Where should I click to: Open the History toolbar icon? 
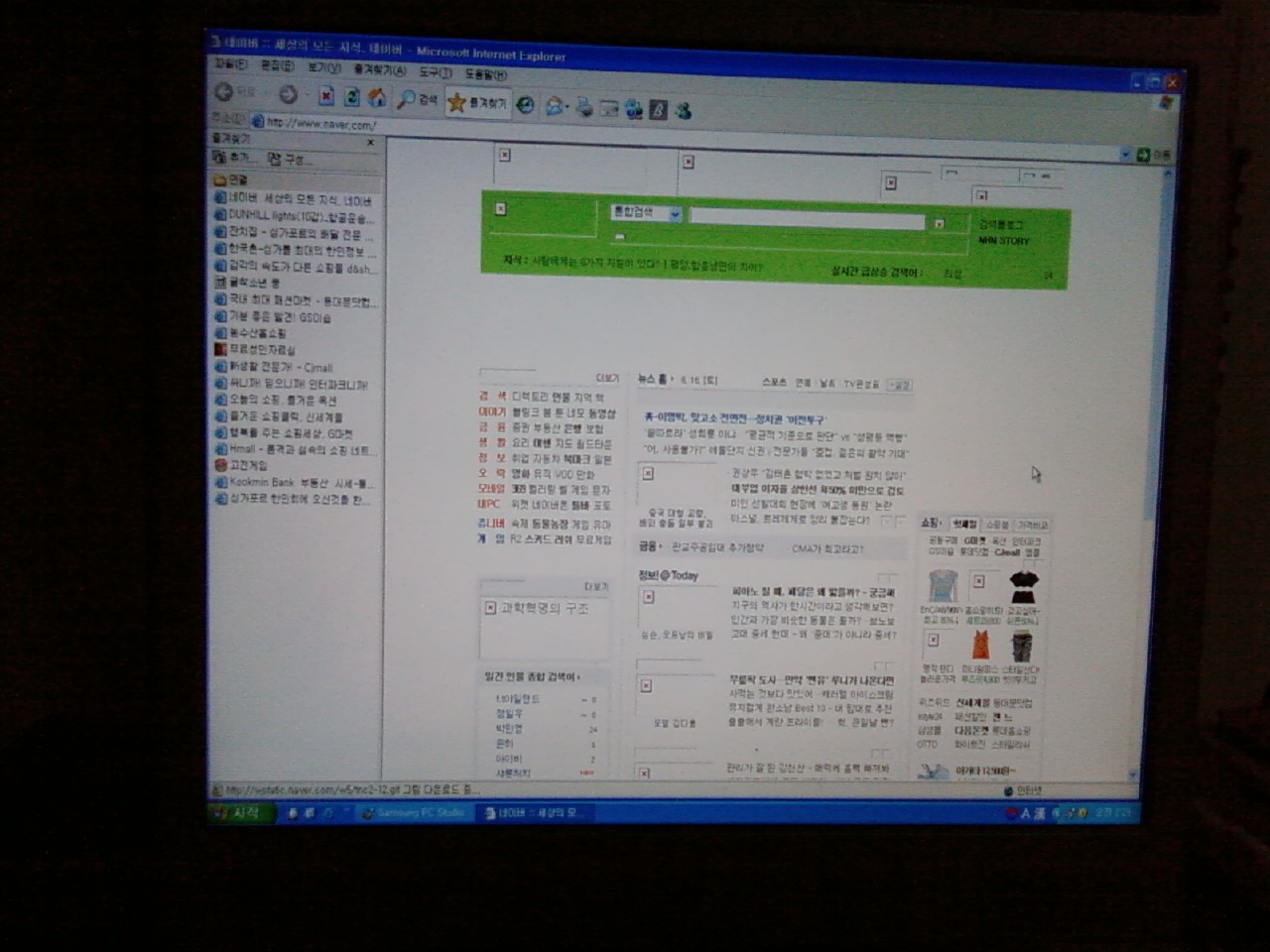[x=525, y=104]
